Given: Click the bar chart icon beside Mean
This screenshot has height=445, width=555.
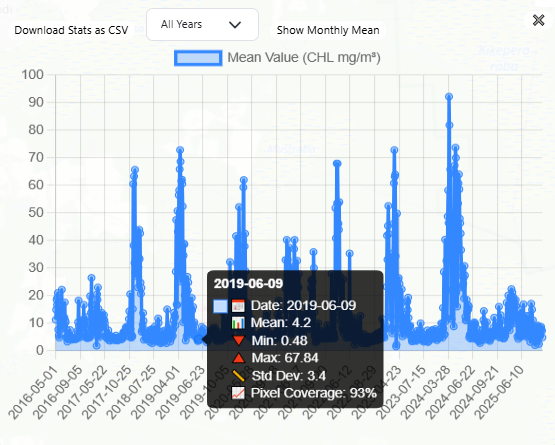Looking at the screenshot, I should click(238, 323).
